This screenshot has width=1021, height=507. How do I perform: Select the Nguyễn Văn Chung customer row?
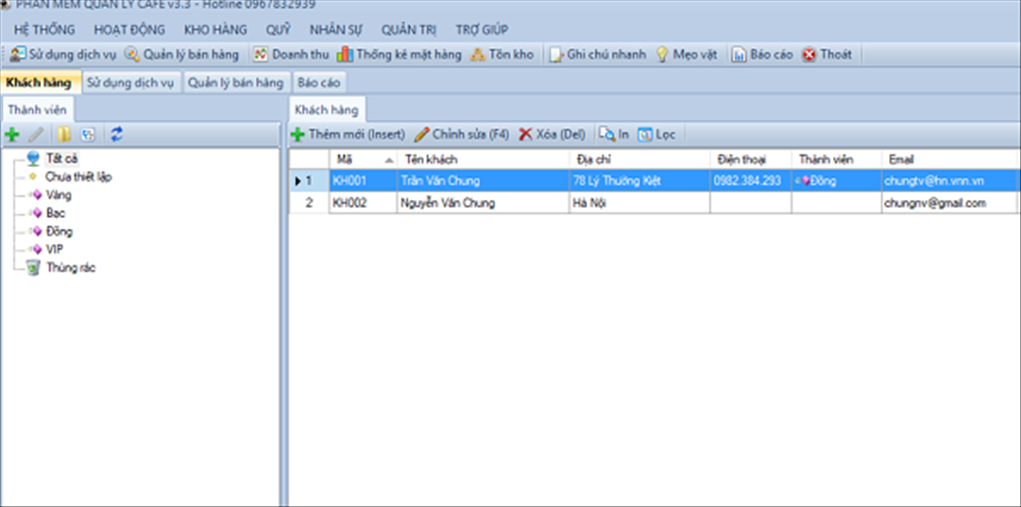446,203
